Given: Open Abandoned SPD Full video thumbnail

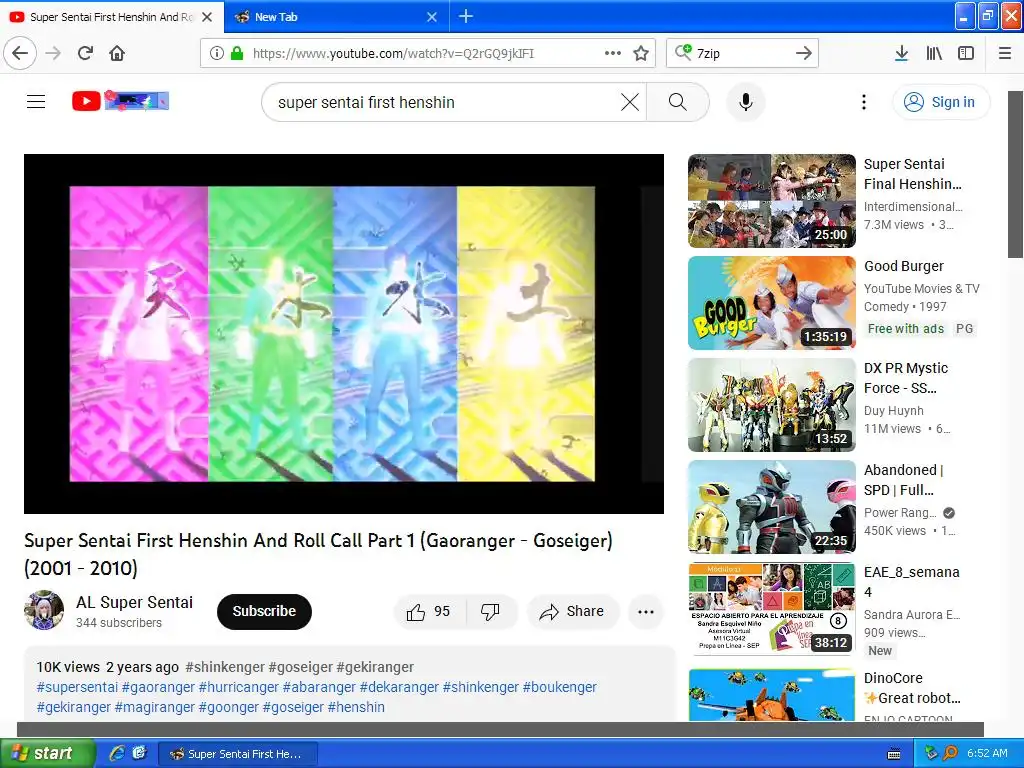Looking at the screenshot, I should (772, 507).
